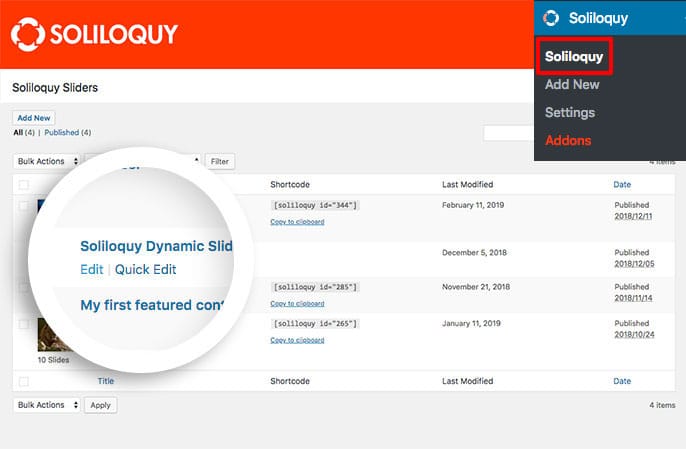Screen dimensions: 686x449
Task: Open the bottom Bulk Actions dropdown
Action: (x=47, y=405)
